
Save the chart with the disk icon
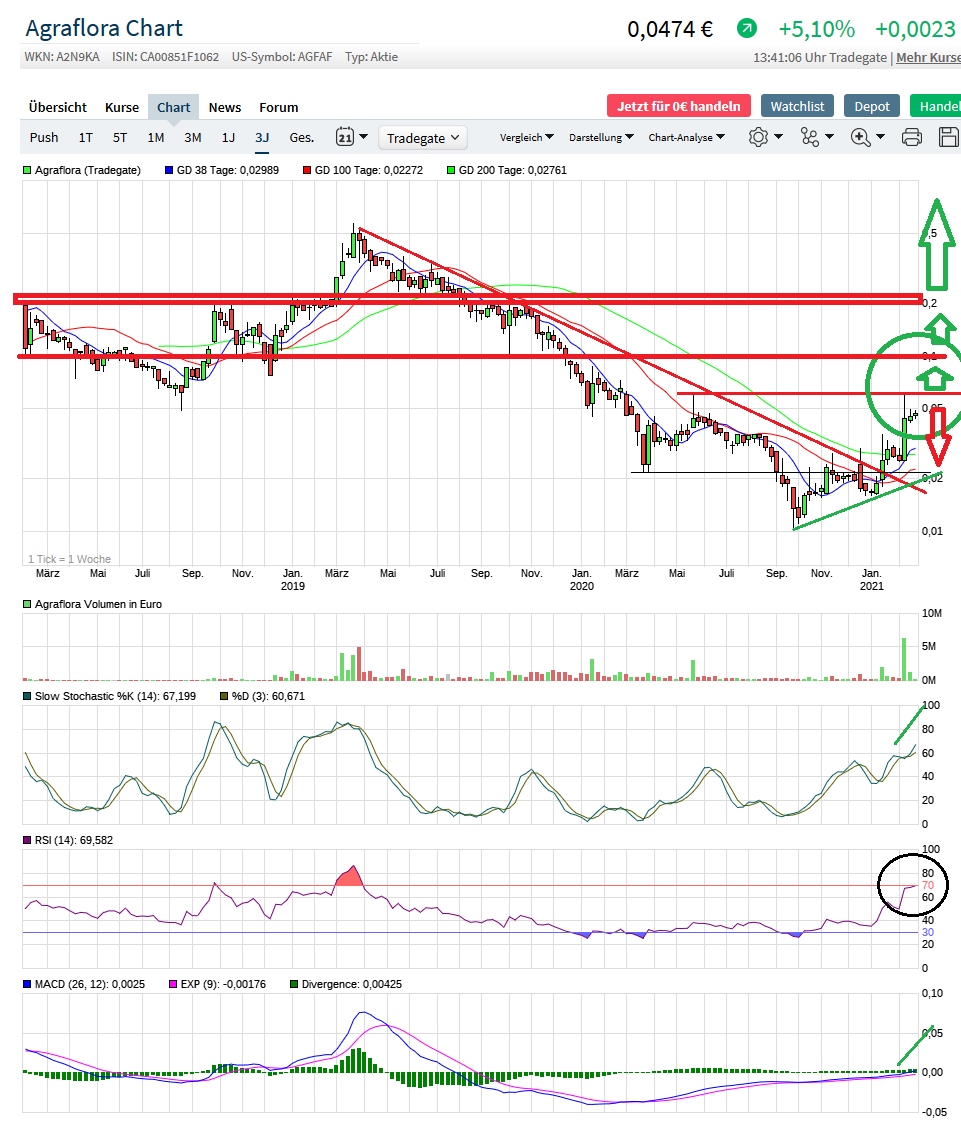click(x=948, y=137)
